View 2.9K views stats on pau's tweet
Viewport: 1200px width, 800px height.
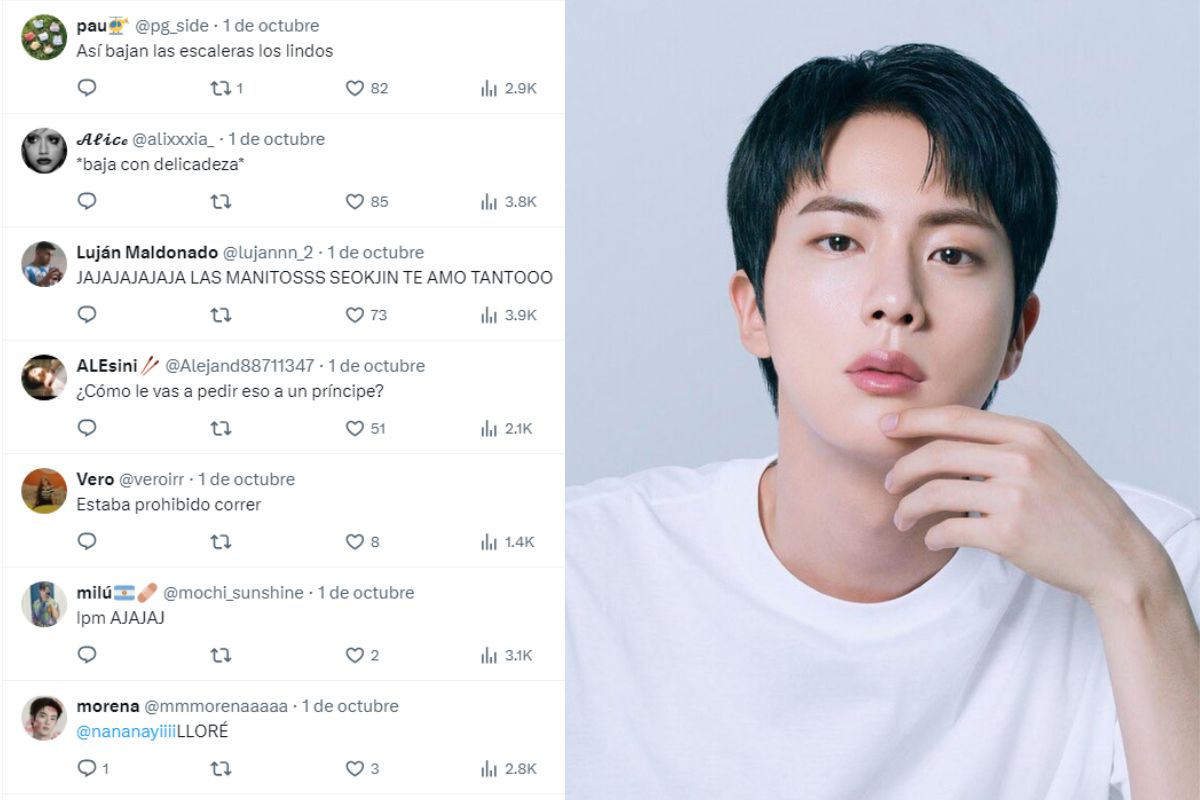point(508,88)
